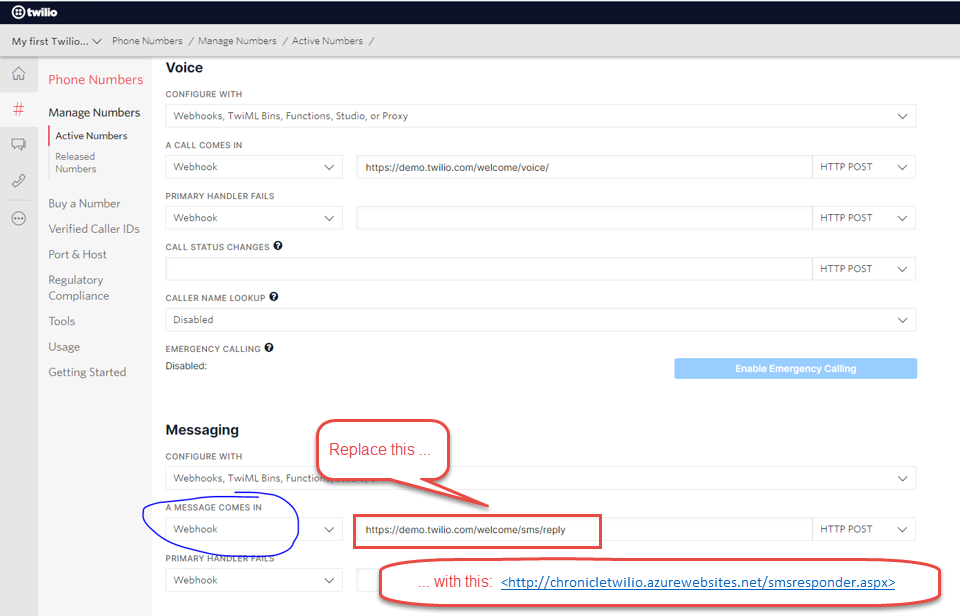The width and height of the screenshot is (961, 616).
Task: Click Phone Numbers breadcrumb
Action: point(147,41)
